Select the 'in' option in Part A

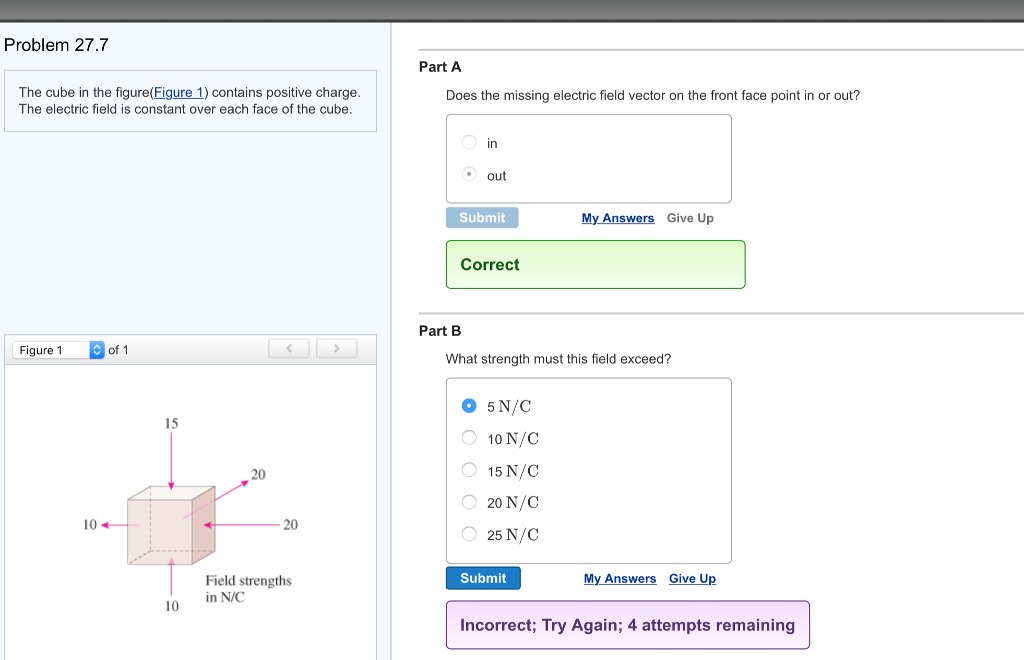[x=469, y=142]
